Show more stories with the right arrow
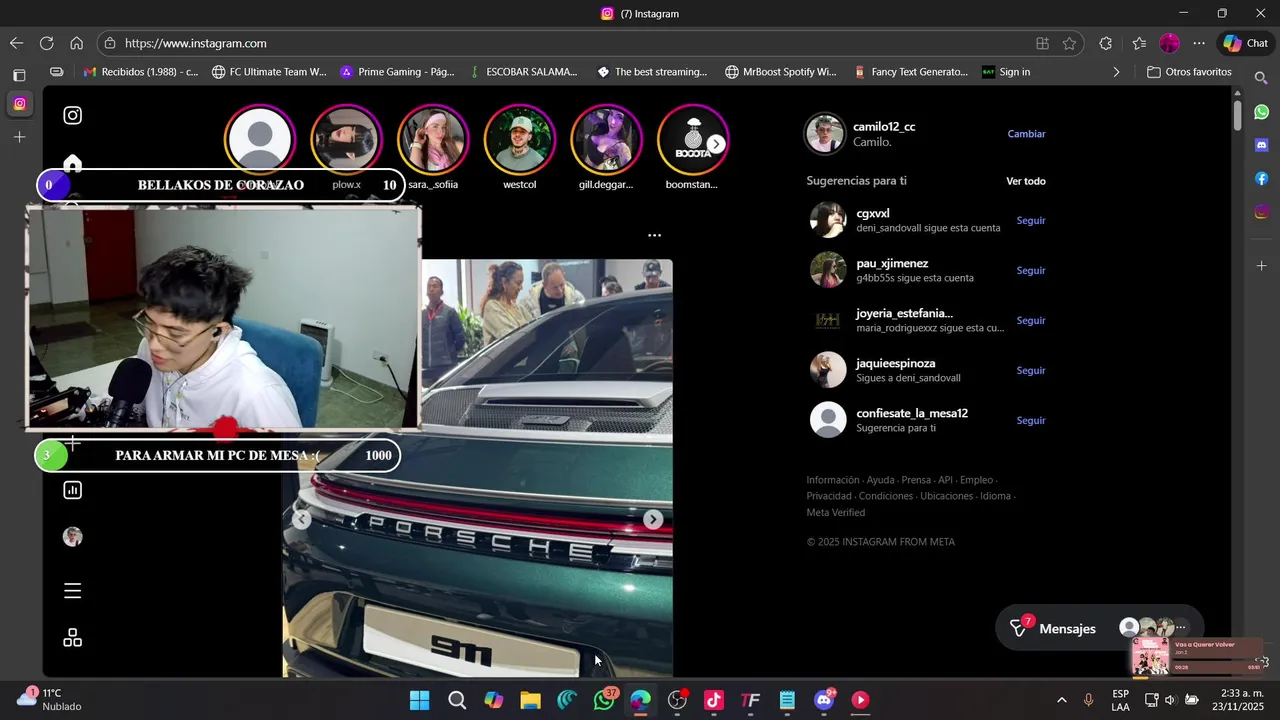Screen dimensions: 1280x720 (x=716, y=144)
